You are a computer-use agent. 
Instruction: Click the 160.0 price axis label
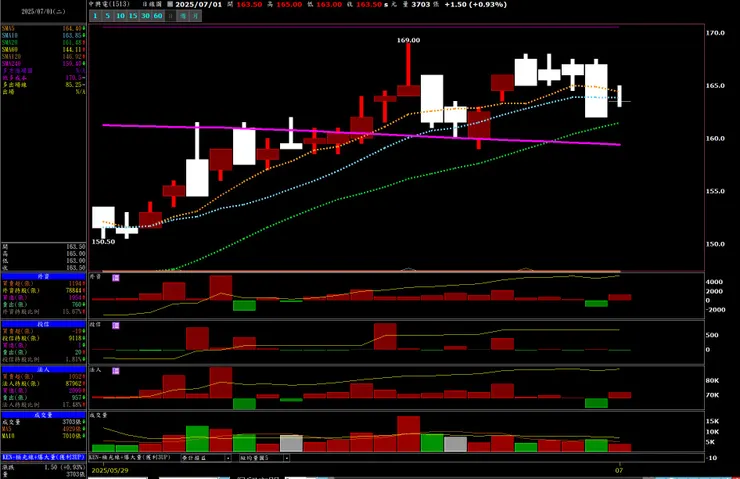pyautogui.click(x=715, y=139)
